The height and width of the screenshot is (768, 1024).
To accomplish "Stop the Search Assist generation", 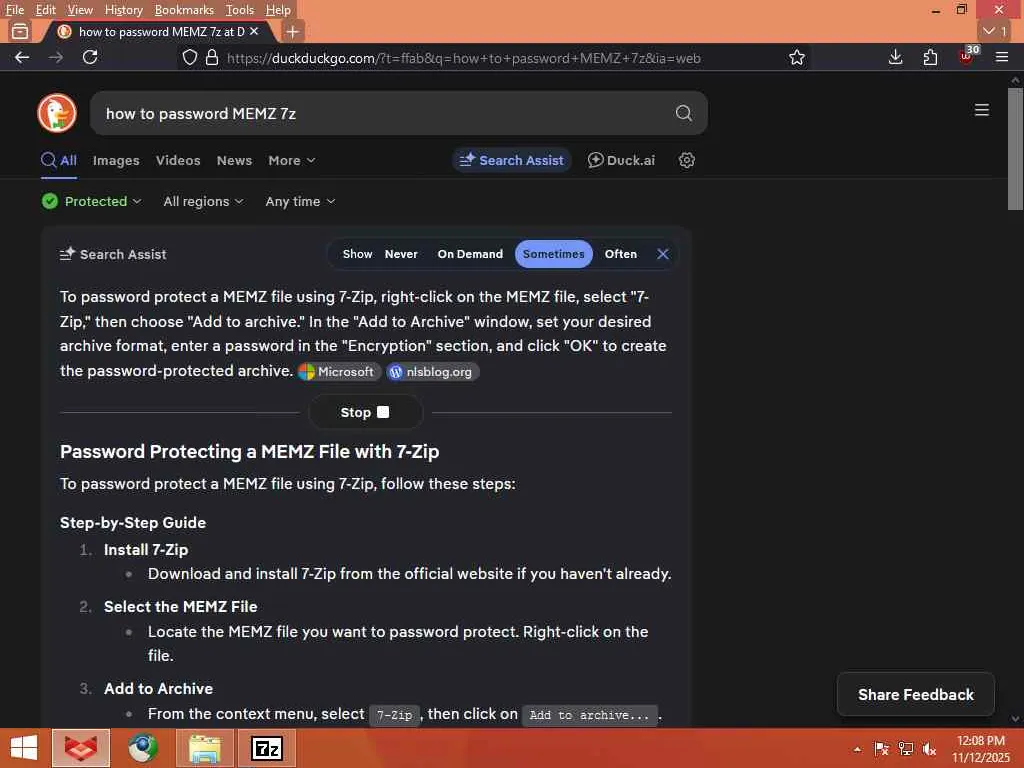I will [365, 412].
